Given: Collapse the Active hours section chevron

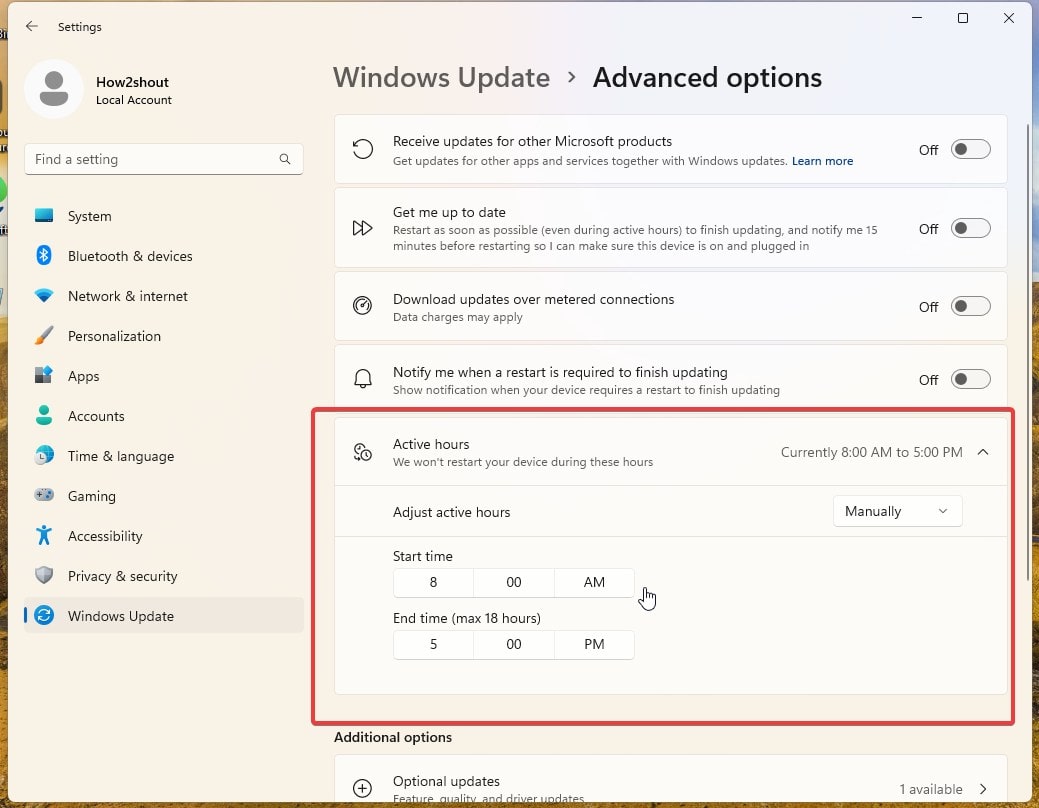Looking at the screenshot, I should coord(983,452).
